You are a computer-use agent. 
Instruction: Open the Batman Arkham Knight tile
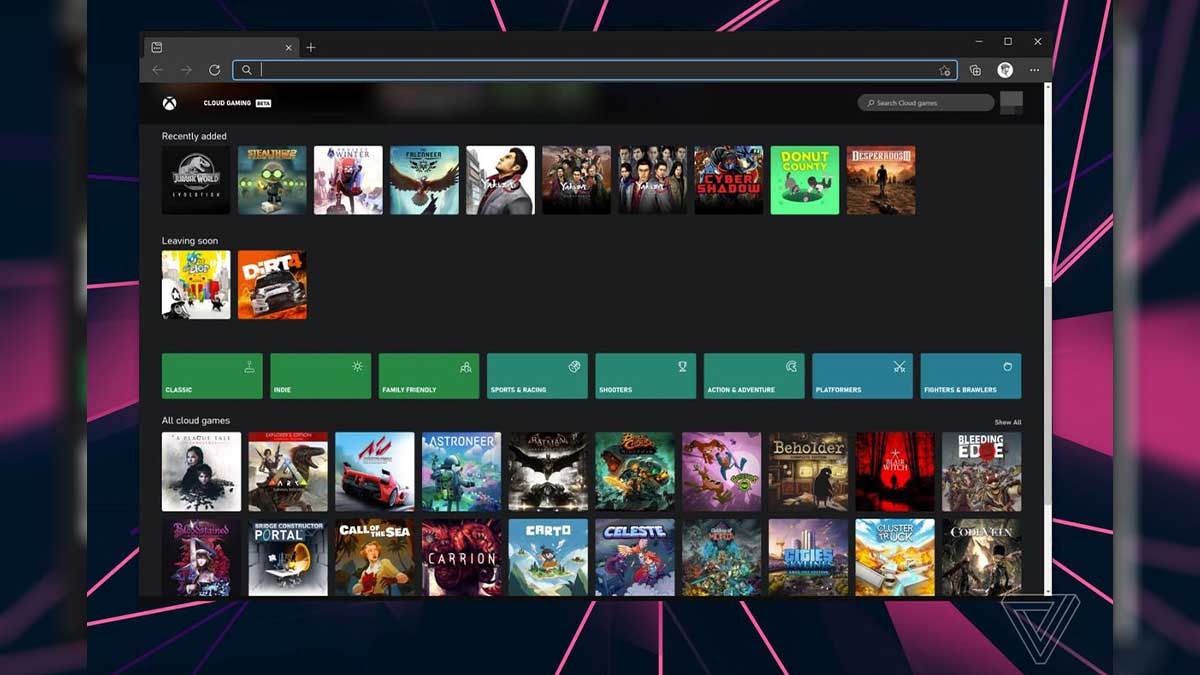pos(548,472)
